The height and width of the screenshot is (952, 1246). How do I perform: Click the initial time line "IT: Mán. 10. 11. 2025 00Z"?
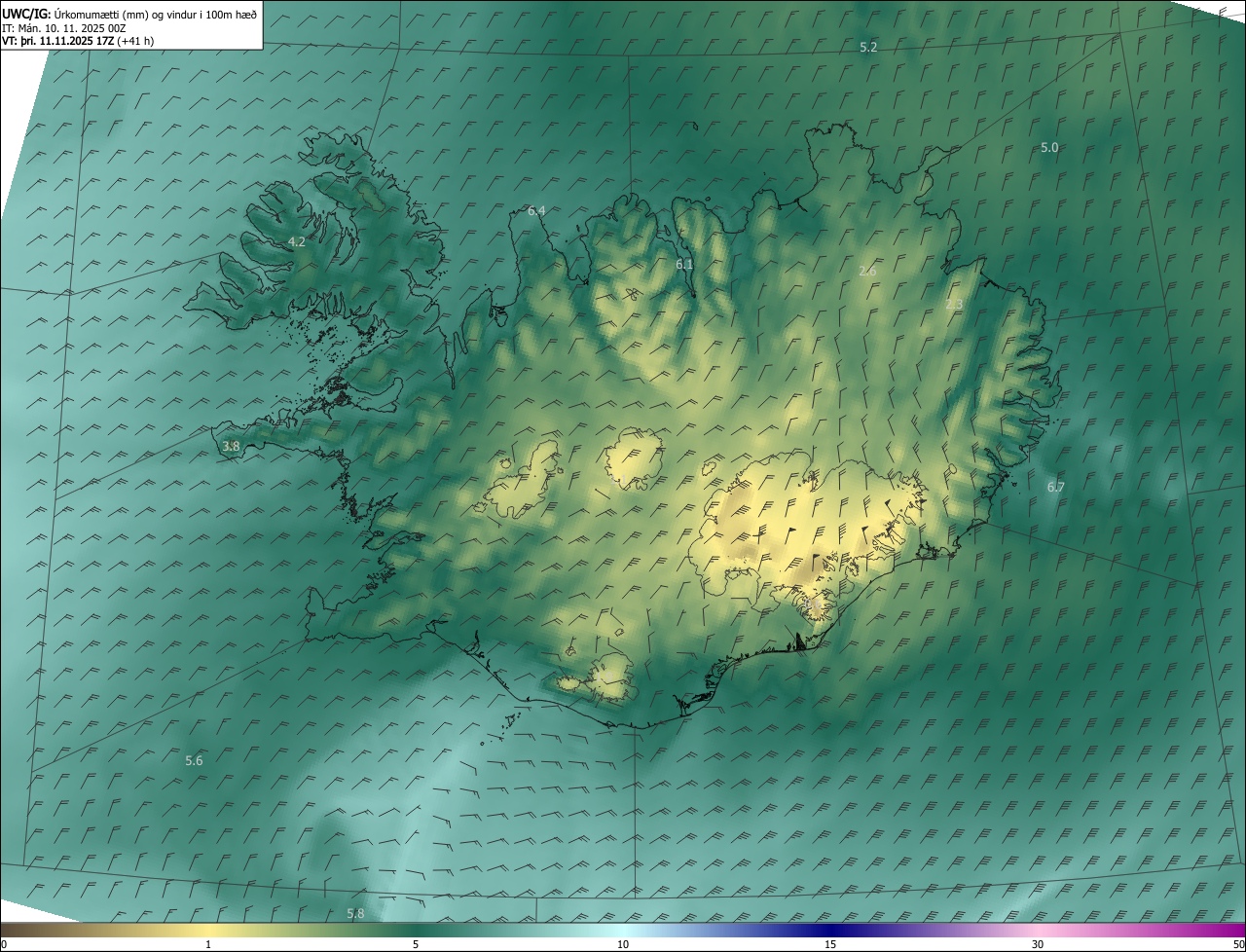62,28
